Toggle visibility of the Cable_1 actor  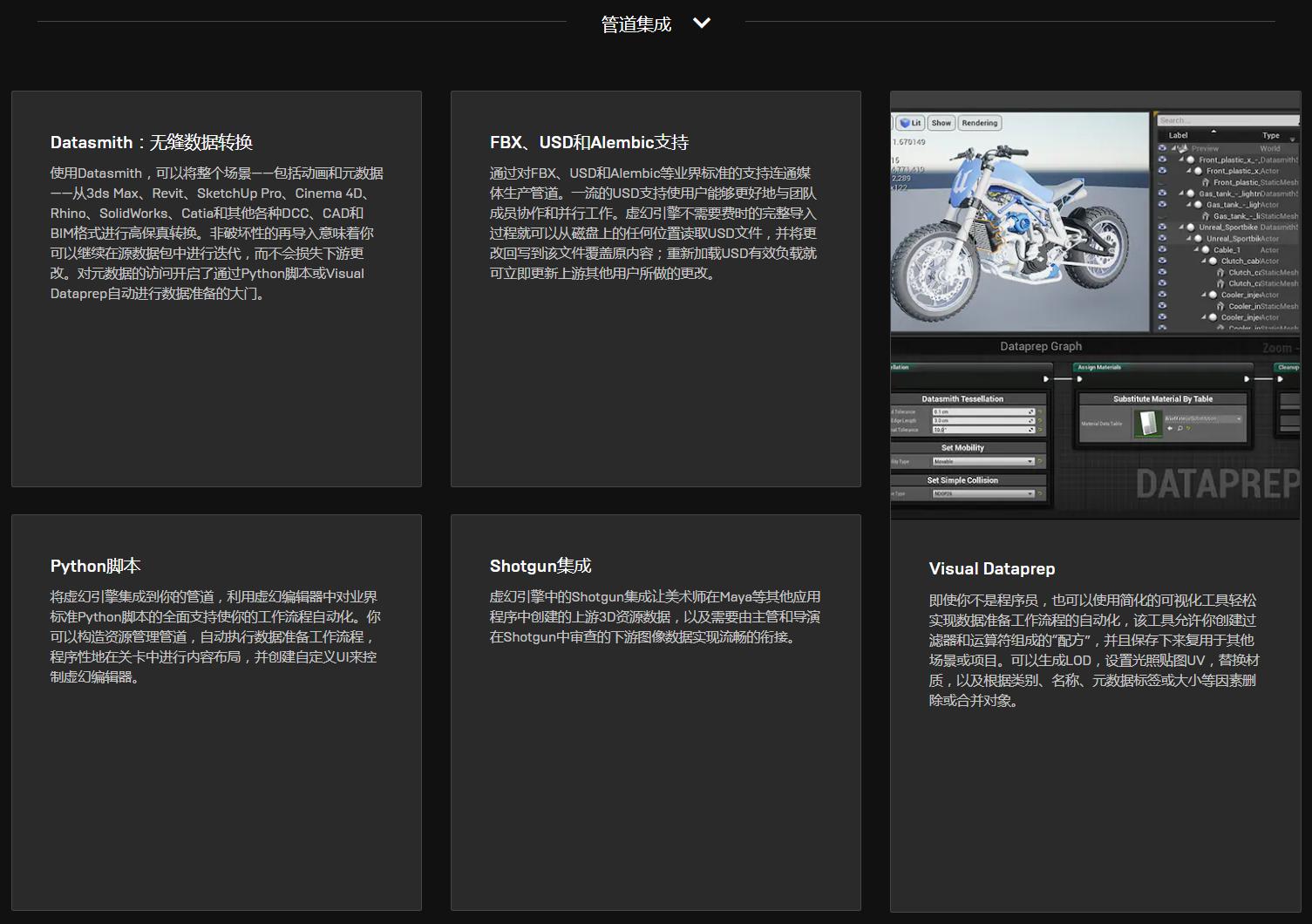click(x=1162, y=250)
